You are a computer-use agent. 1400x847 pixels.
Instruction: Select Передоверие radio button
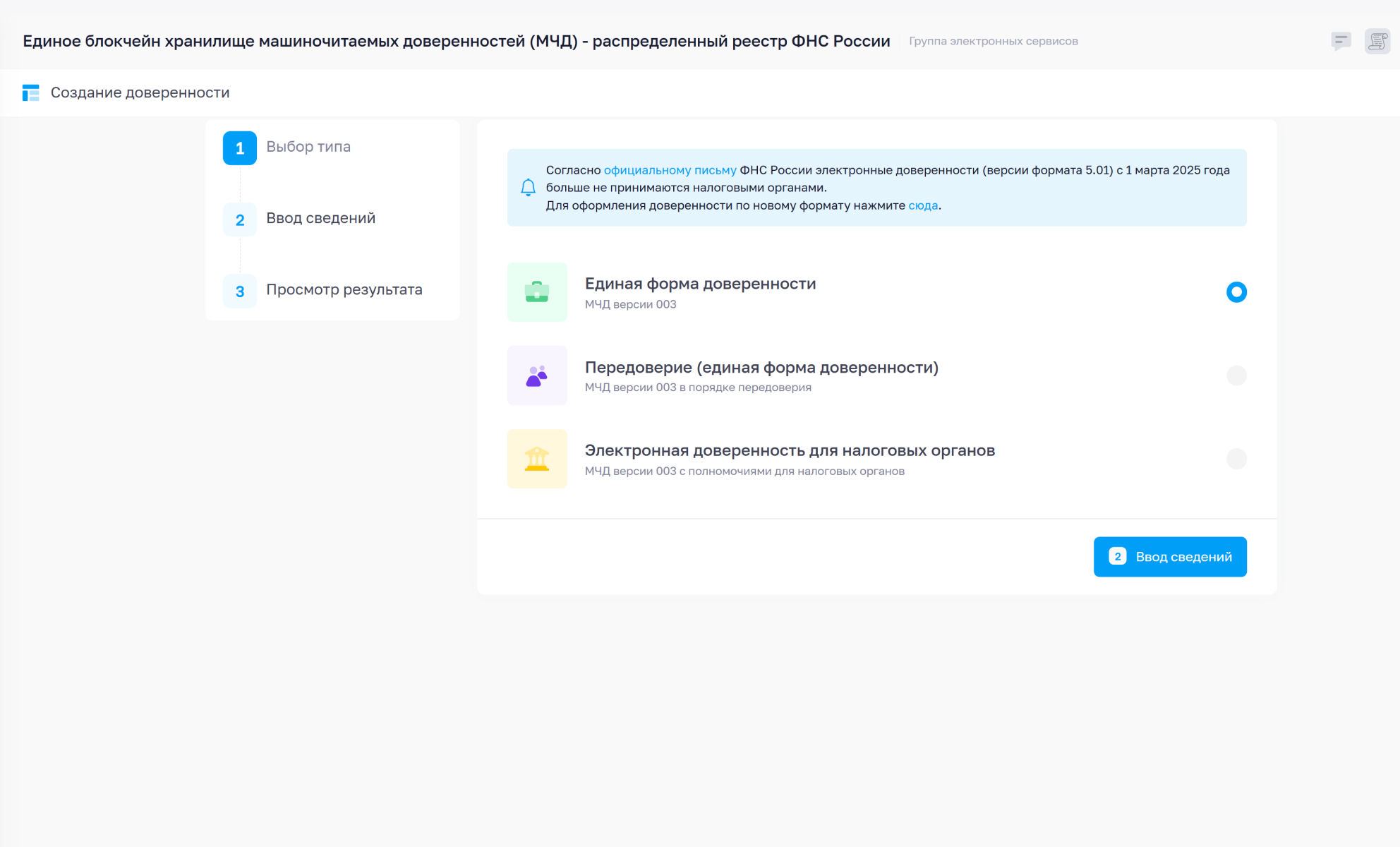click(1236, 376)
